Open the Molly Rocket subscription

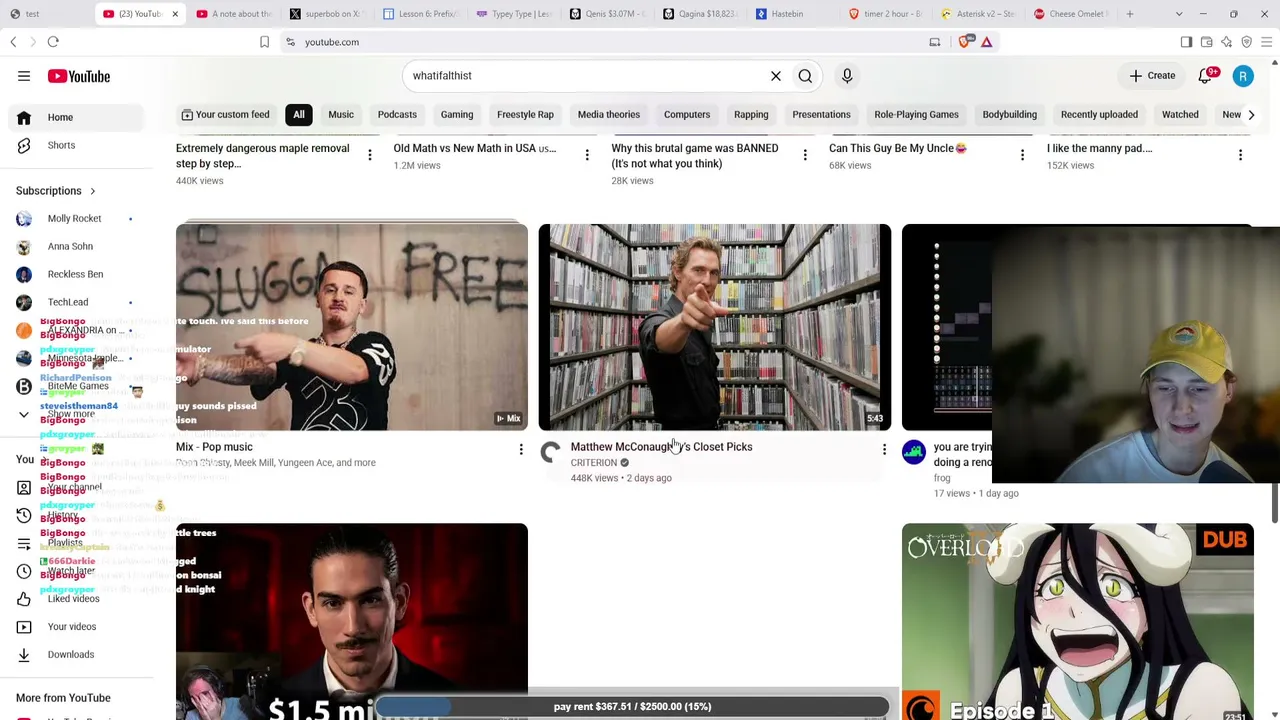click(77, 219)
